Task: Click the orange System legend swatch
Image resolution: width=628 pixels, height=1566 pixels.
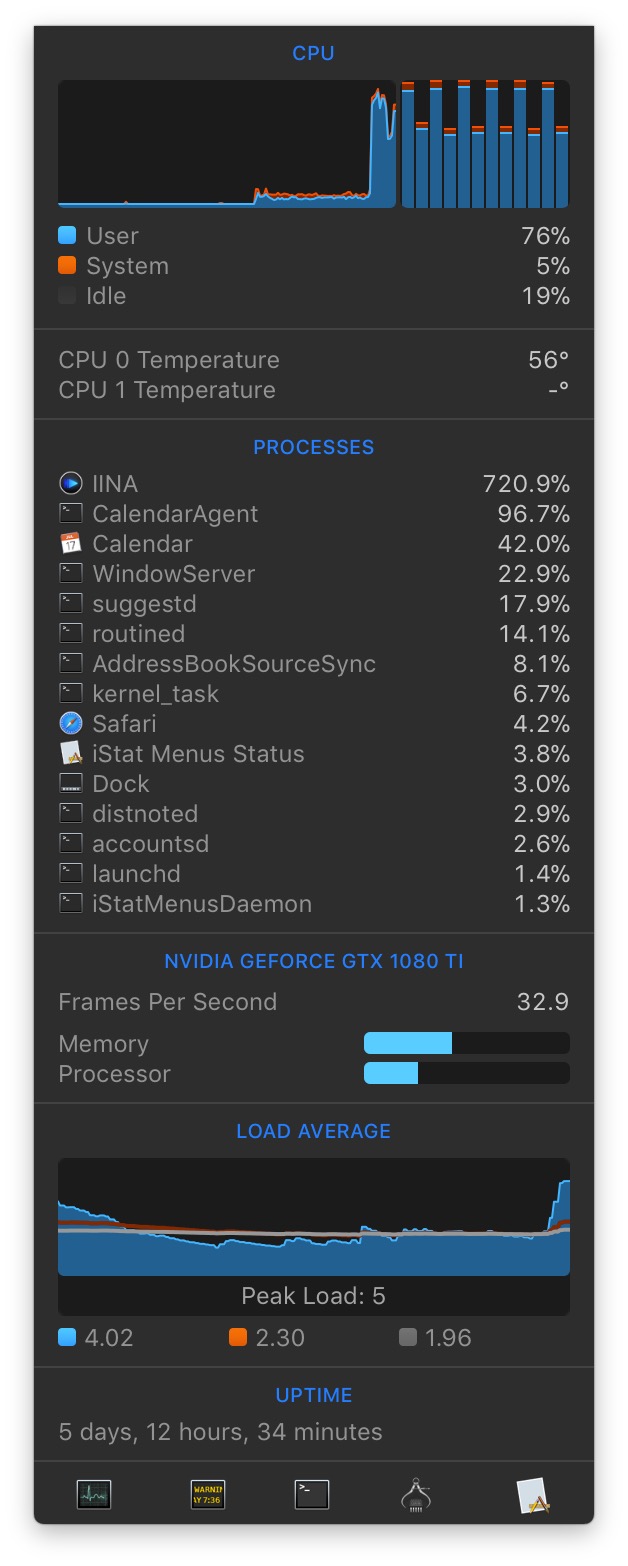Action: [x=67, y=266]
